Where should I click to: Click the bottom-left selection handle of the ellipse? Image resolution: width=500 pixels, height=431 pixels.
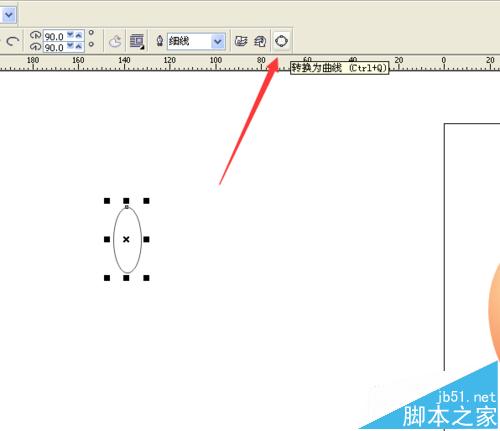[x=107, y=278]
